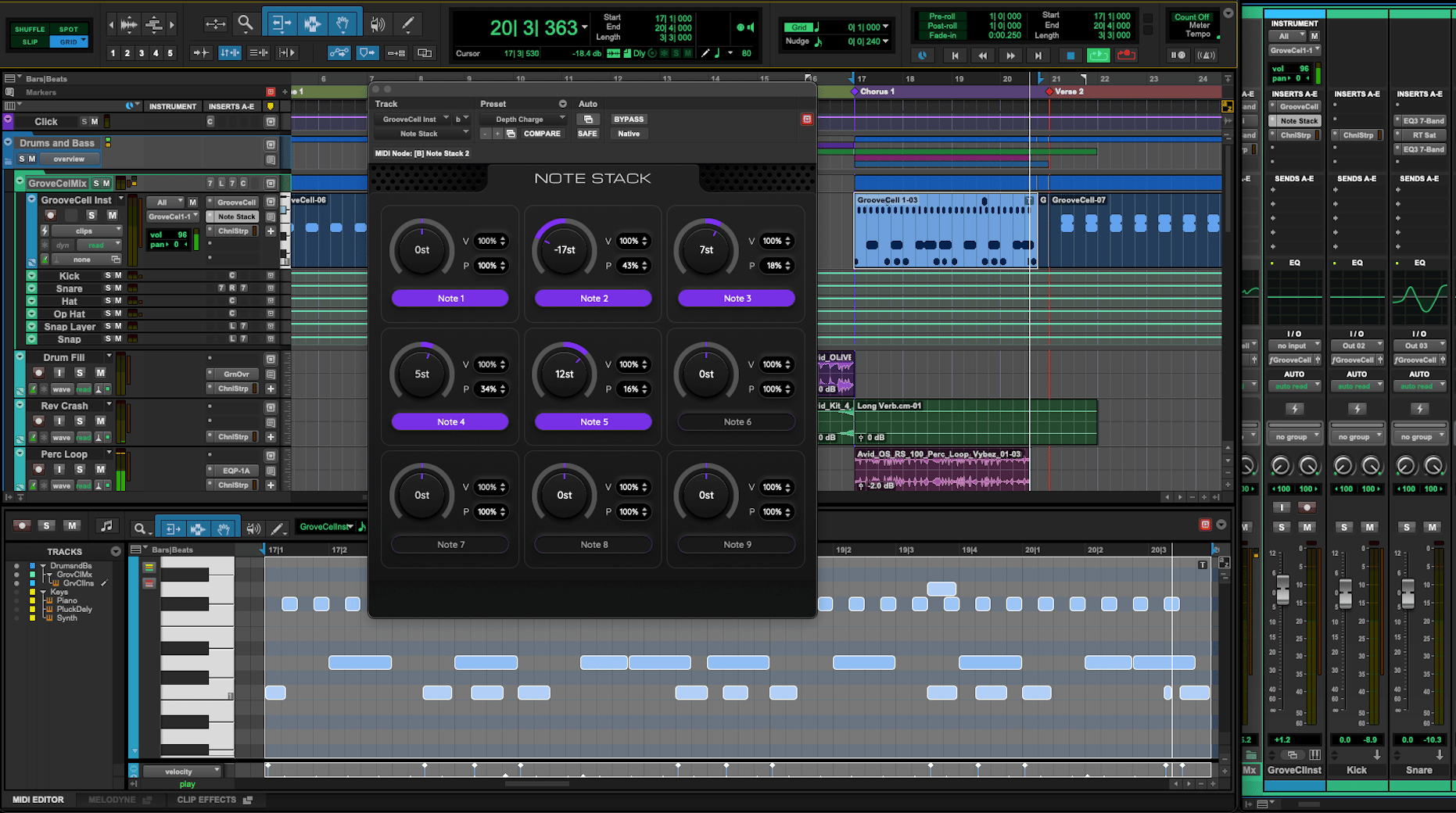Open the CLIP EFFECTS tab
This screenshot has width=1456, height=813.
pos(208,800)
